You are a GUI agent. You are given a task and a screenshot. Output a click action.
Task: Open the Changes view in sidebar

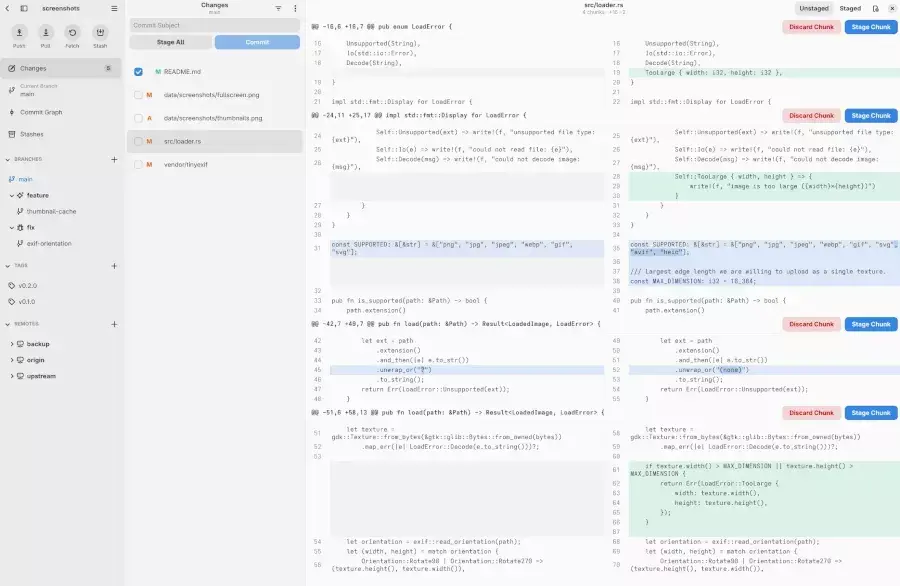[61, 68]
